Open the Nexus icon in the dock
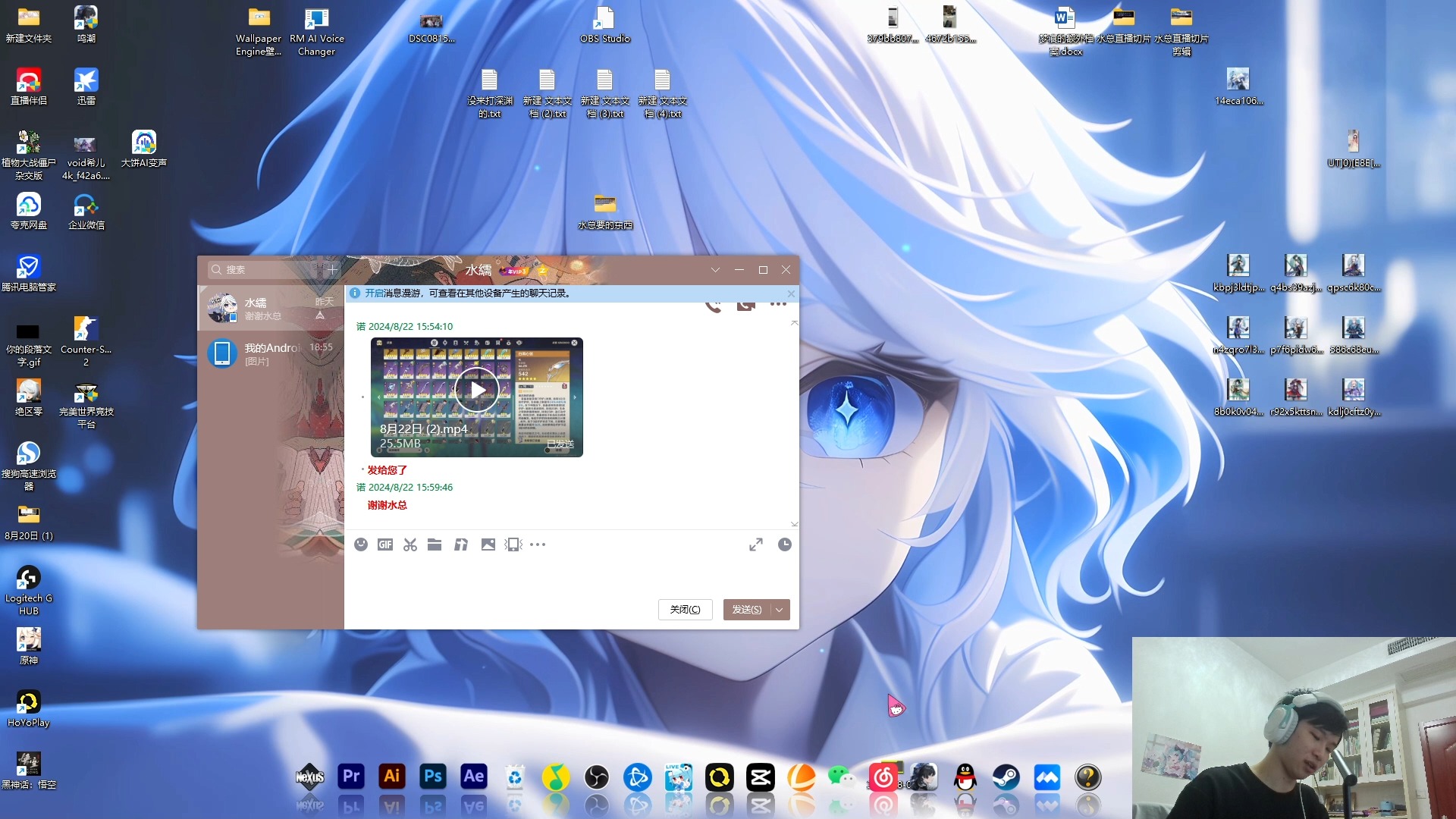Viewport: 1456px width, 819px height. [x=310, y=777]
